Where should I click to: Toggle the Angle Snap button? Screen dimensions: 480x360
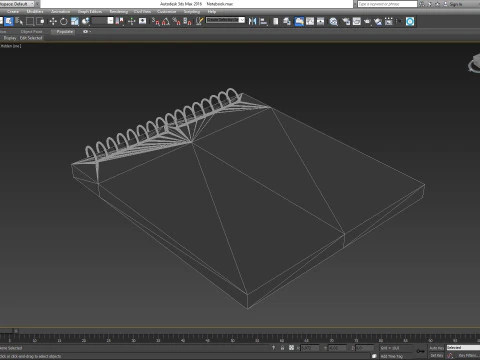(x=166, y=21)
